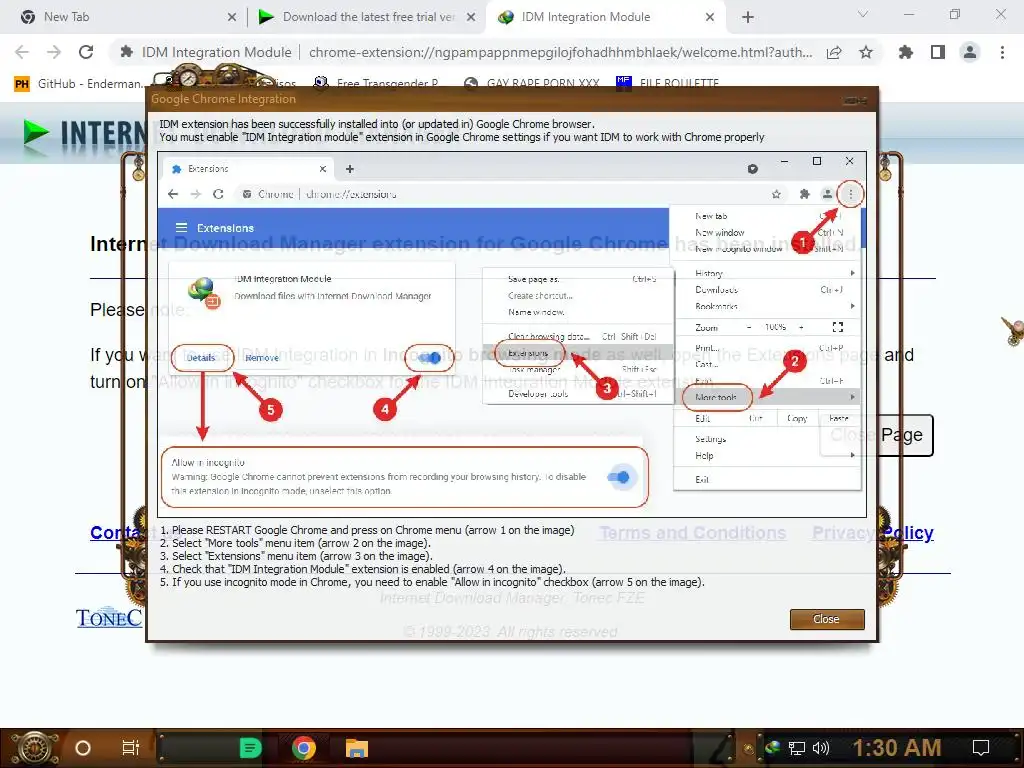Open the Chrome Extensions toolbar menu
The height and width of the screenshot is (768, 1024).
click(906, 52)
